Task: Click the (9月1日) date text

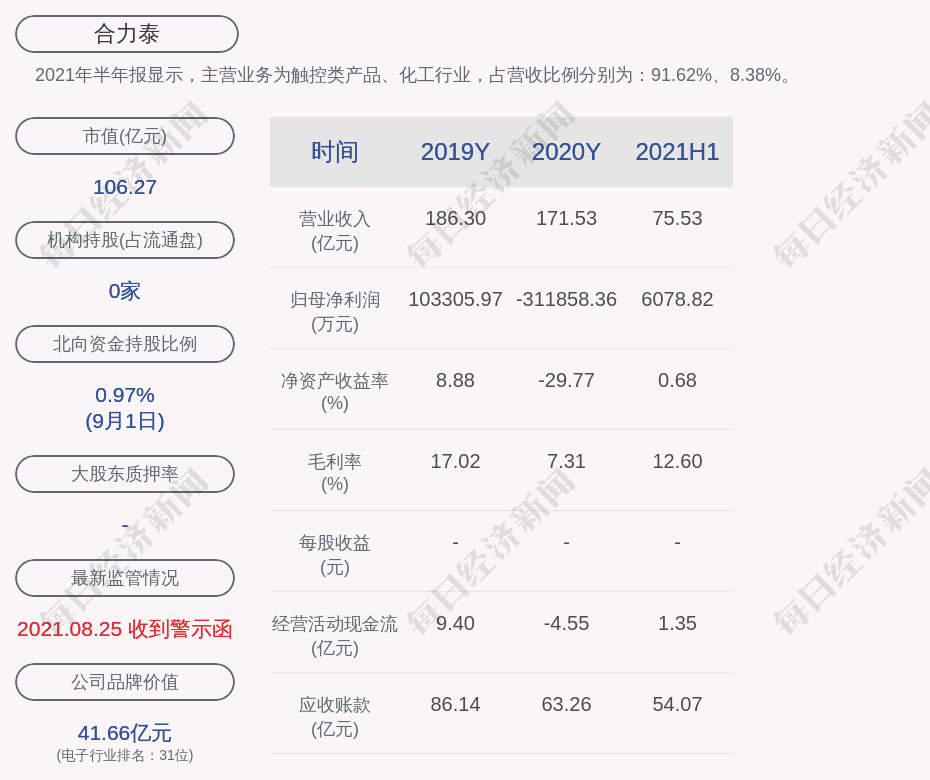Action: click(x=125, y=421)
